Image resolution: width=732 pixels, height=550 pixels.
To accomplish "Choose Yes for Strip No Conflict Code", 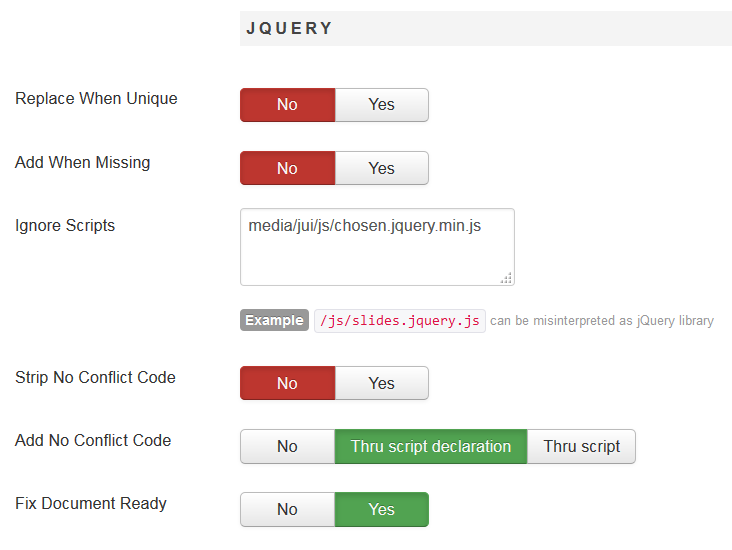I will (x=381, y=383).
